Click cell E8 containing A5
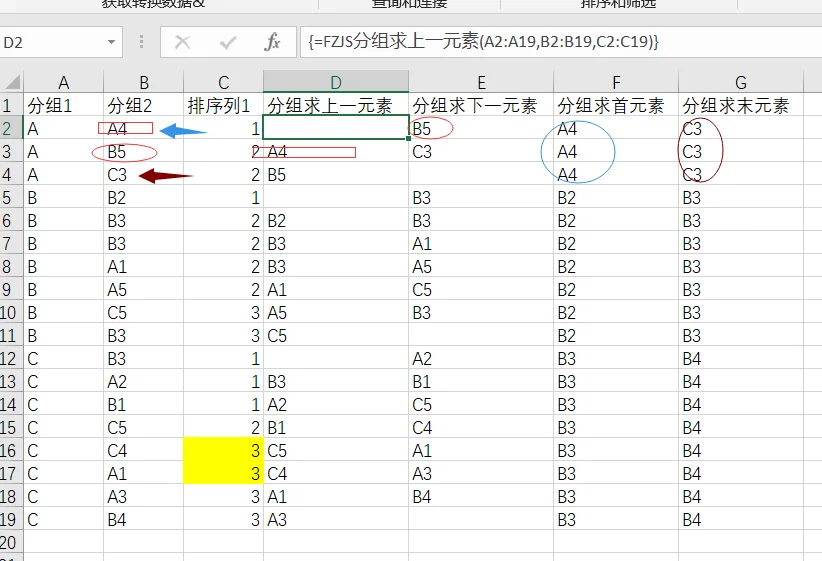The width and height of the screenshot is (822, 561). [x=481, y=267]
